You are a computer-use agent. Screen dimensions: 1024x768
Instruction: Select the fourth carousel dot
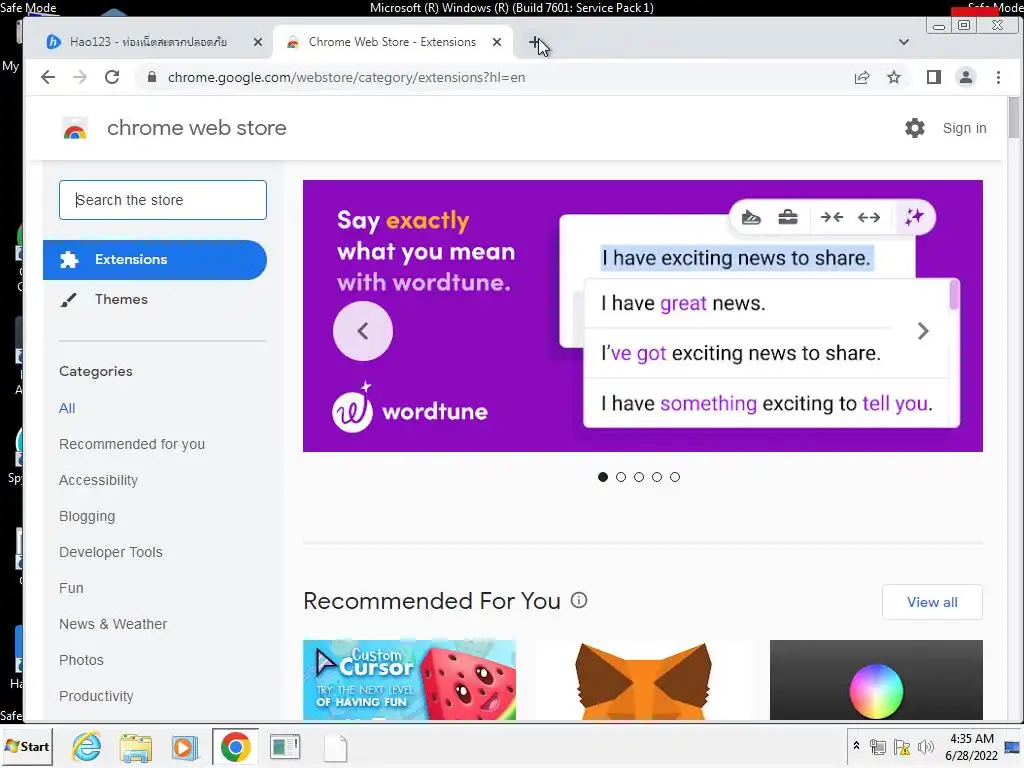pyautogui.click(x=657, y=477)
